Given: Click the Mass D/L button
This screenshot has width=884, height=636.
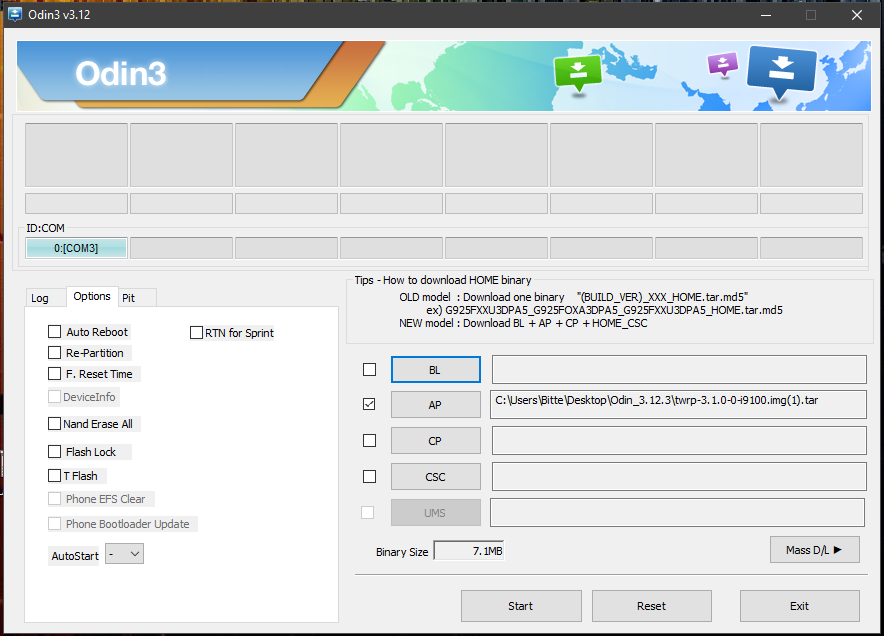Looking at the screenshot, I should [x=815, y=550].
